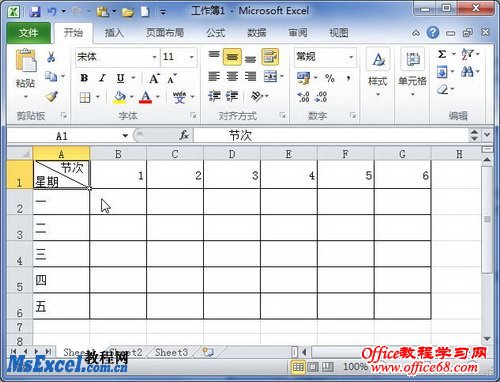Click the Increase Decimal icon
The height and width of the screenshot is (382, 500).
(303, 97)
